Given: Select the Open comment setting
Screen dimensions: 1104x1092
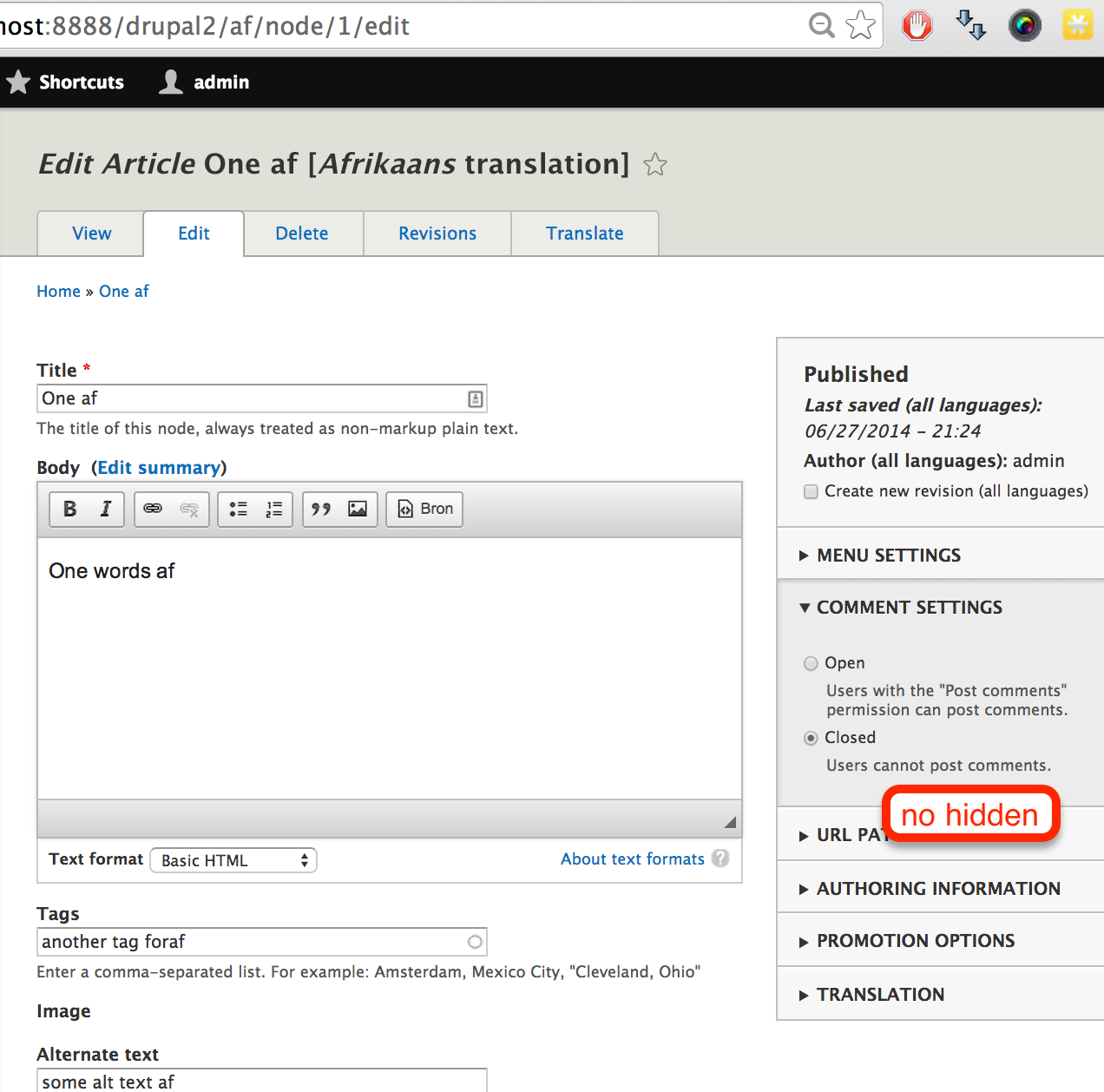Looking at the screenshot, I should pos(810,663).
